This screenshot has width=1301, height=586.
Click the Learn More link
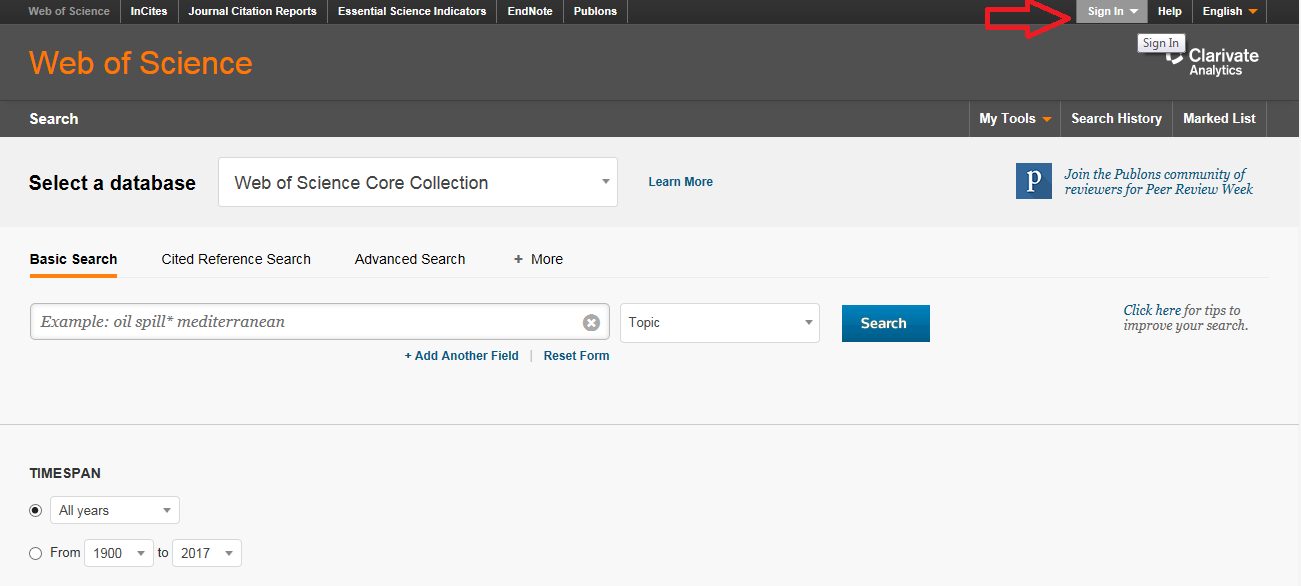pyautogui.click(x=680, y=182)
